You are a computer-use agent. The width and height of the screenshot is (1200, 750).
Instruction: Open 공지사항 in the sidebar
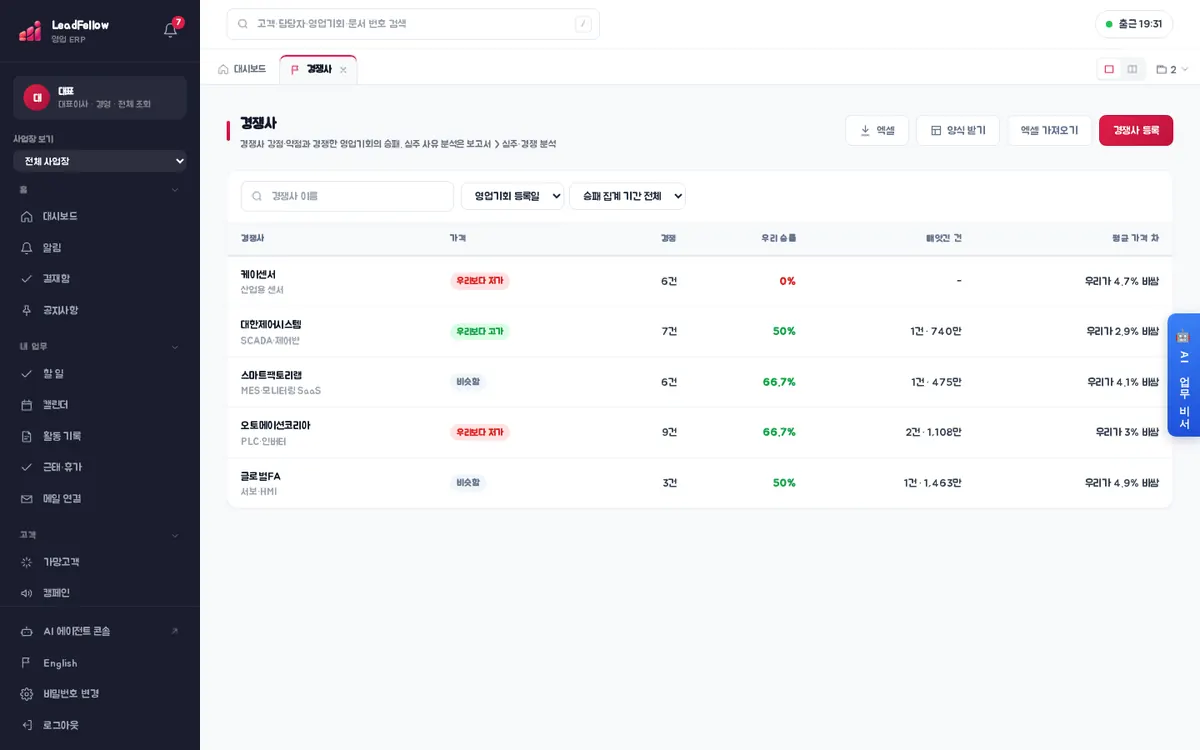pyautogui.click(x=100, y=310)
